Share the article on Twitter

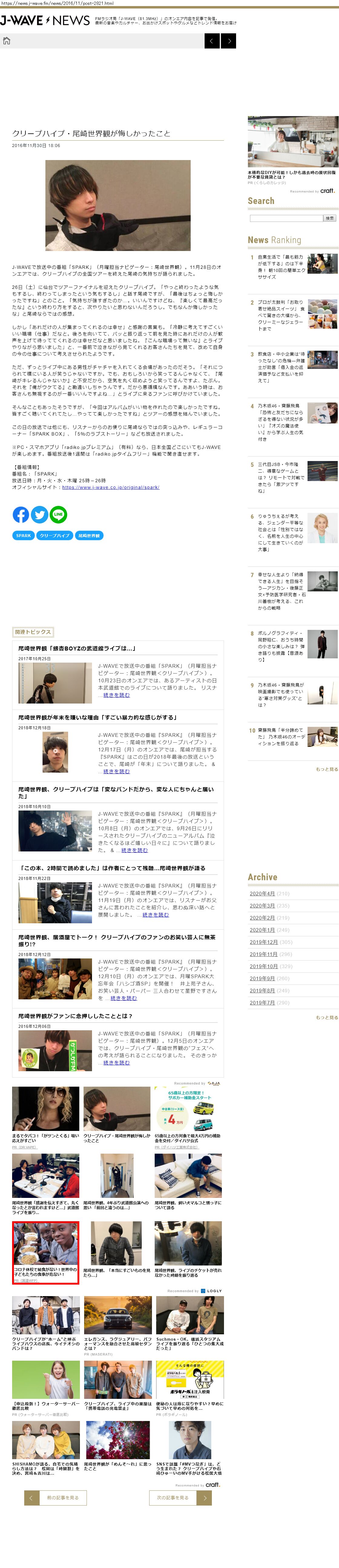click(x=39, y=514)
